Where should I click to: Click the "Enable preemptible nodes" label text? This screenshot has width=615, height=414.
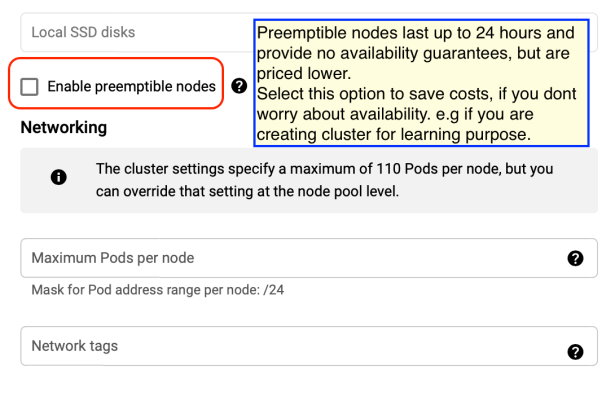131,87
